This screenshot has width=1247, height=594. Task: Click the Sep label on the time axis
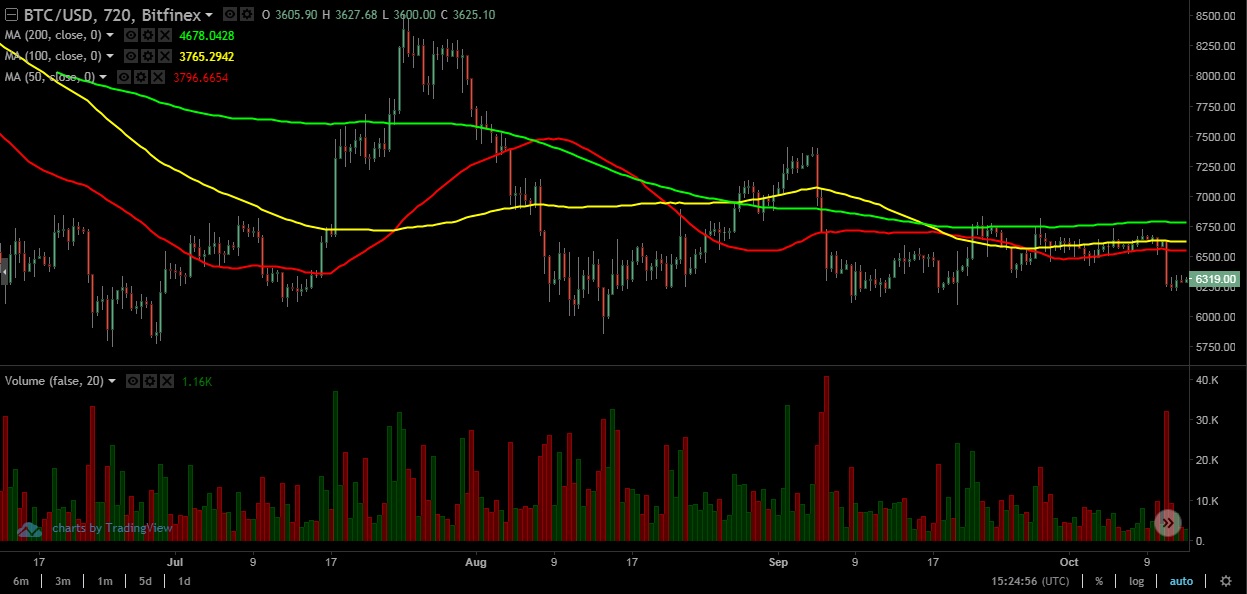tap(780, 562)
